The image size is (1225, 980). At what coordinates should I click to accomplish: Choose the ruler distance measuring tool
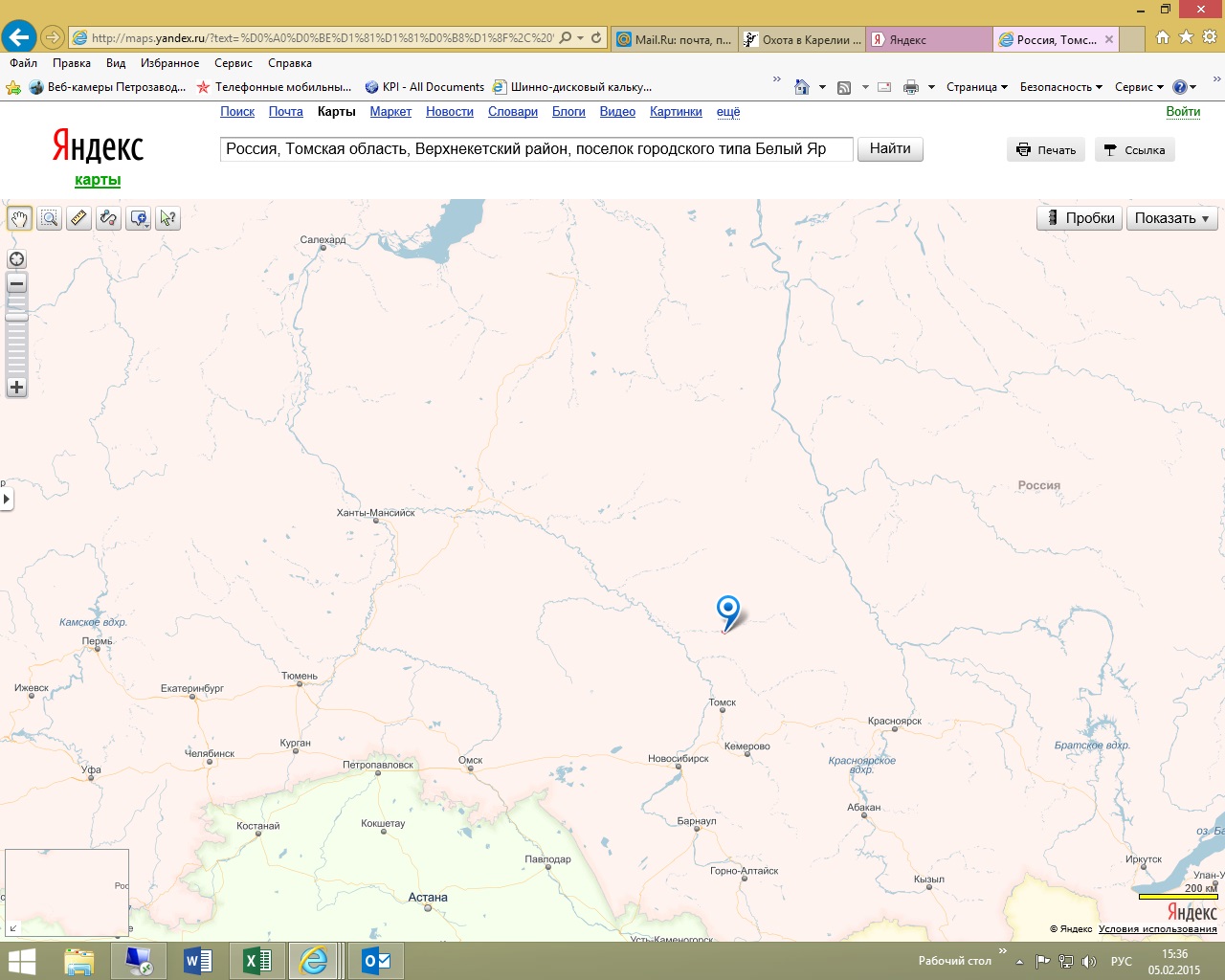tap(78, 218)
